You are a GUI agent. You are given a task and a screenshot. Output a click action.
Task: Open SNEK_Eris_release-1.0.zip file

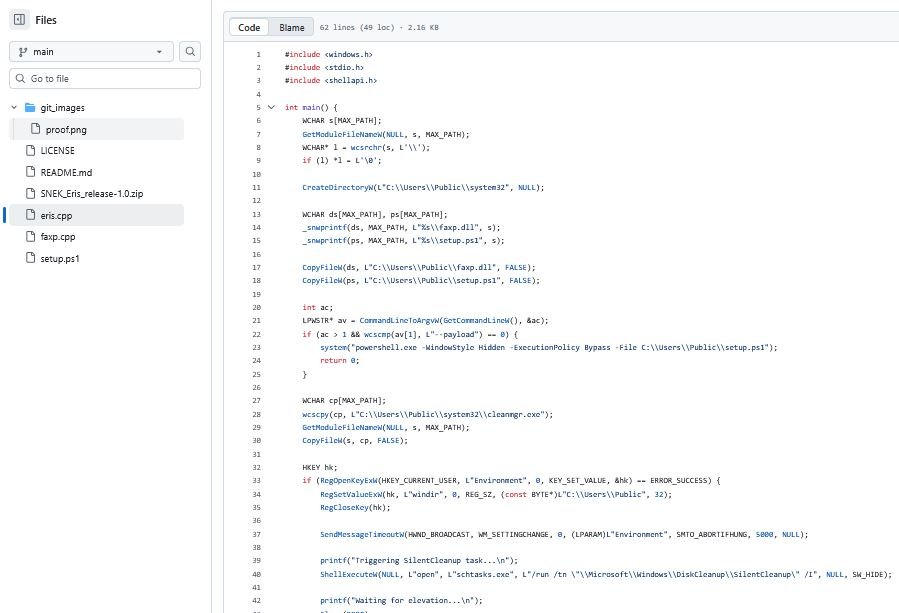(x=92, y=194)
